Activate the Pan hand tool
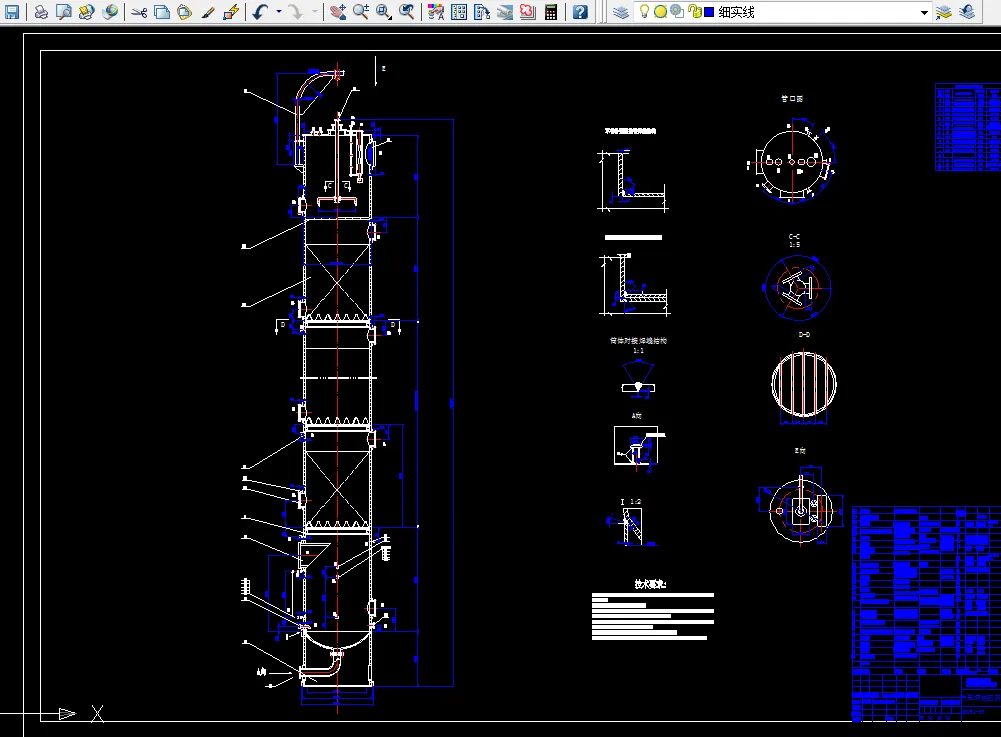 tap(338, 11)
